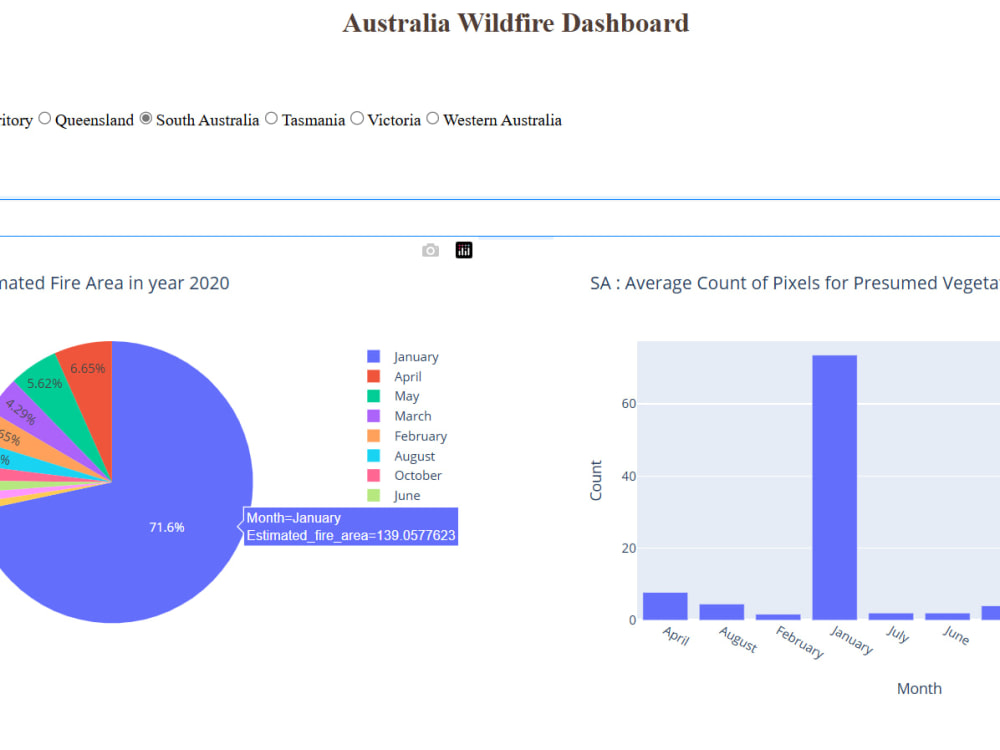This screenshot has height=750, width=1000.
Task: Click the 'June' x-axis tick label
Action: coord(956,635)
